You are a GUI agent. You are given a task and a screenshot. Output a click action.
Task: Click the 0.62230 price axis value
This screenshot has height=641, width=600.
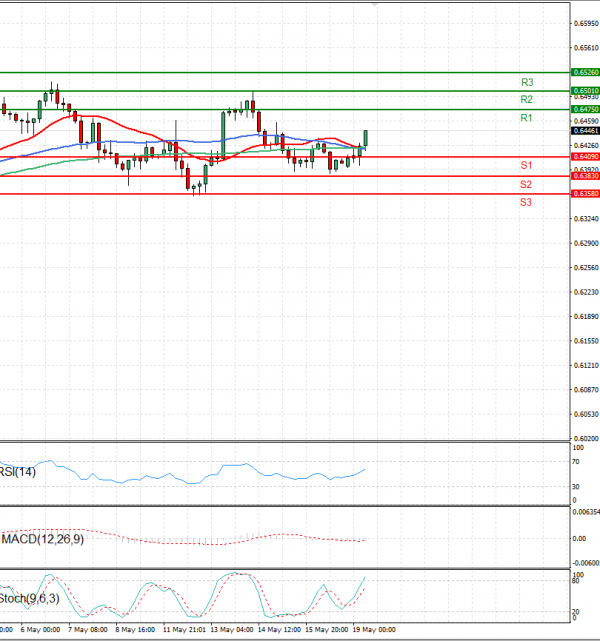(587, 292)
